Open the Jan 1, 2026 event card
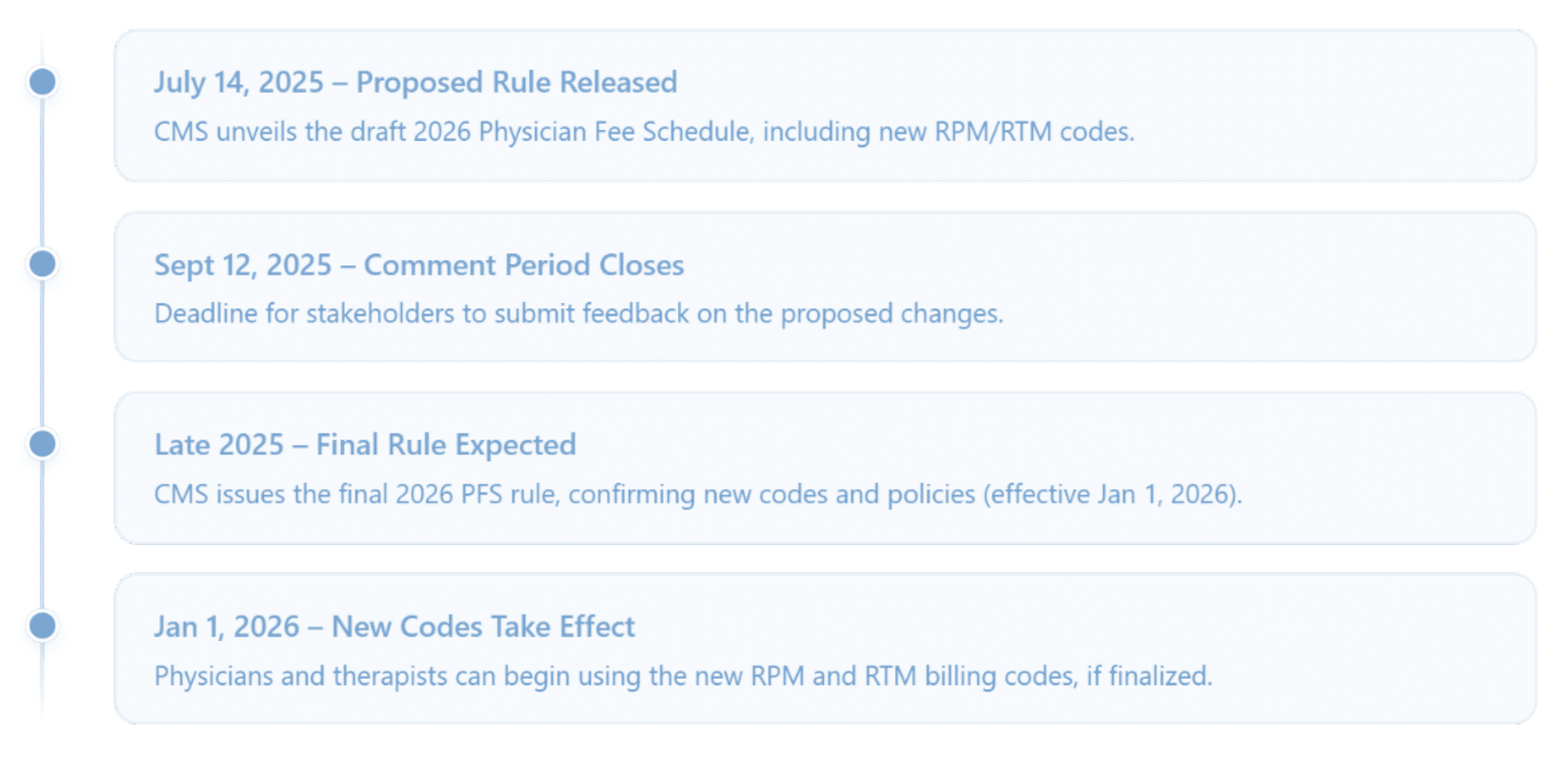 pyautogui.click(x=825, y=649)
